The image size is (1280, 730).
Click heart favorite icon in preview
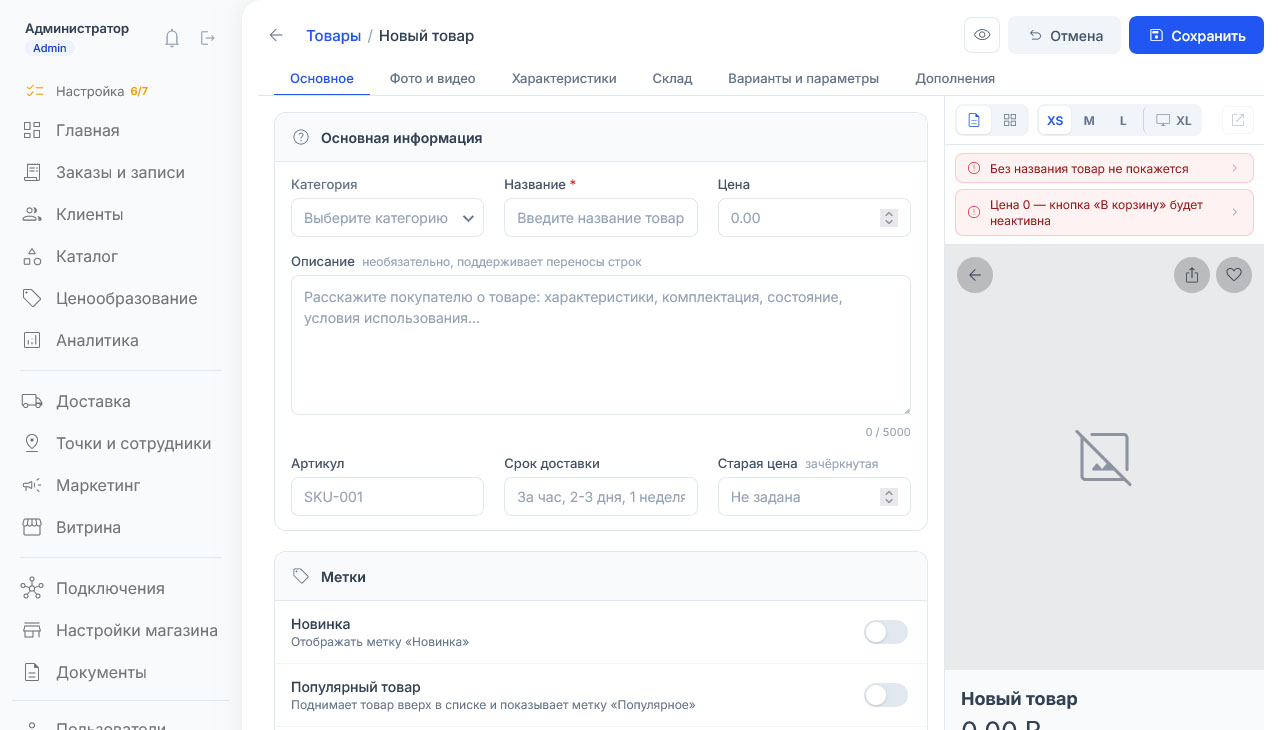pyautogui.click(x=1234, y=275)
